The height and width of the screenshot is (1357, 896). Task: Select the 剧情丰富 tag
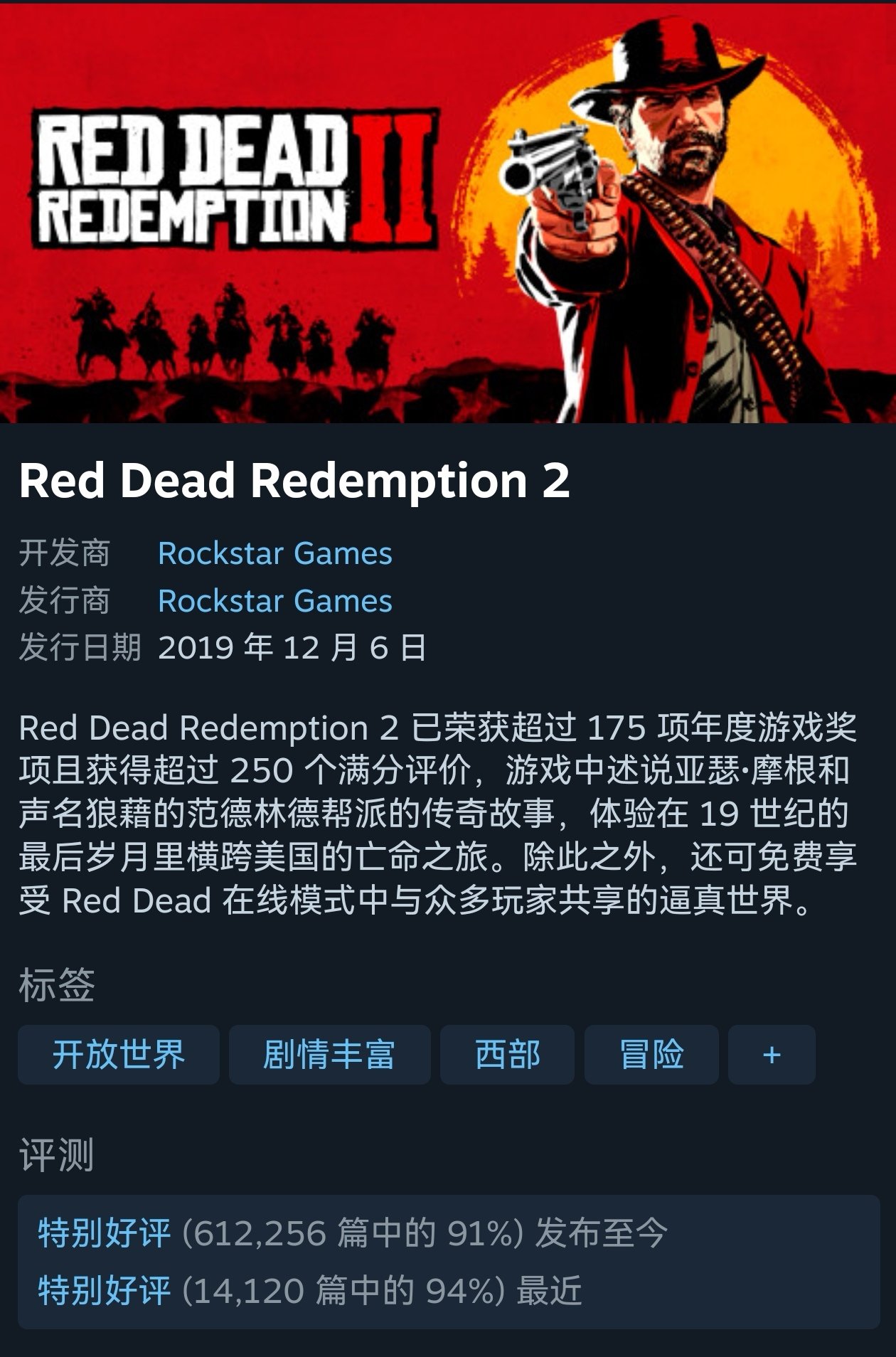(329, 1054)
